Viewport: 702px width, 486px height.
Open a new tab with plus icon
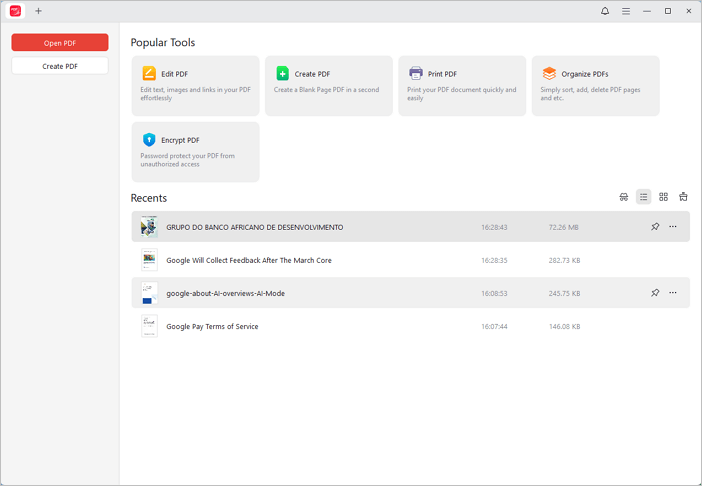39,11
